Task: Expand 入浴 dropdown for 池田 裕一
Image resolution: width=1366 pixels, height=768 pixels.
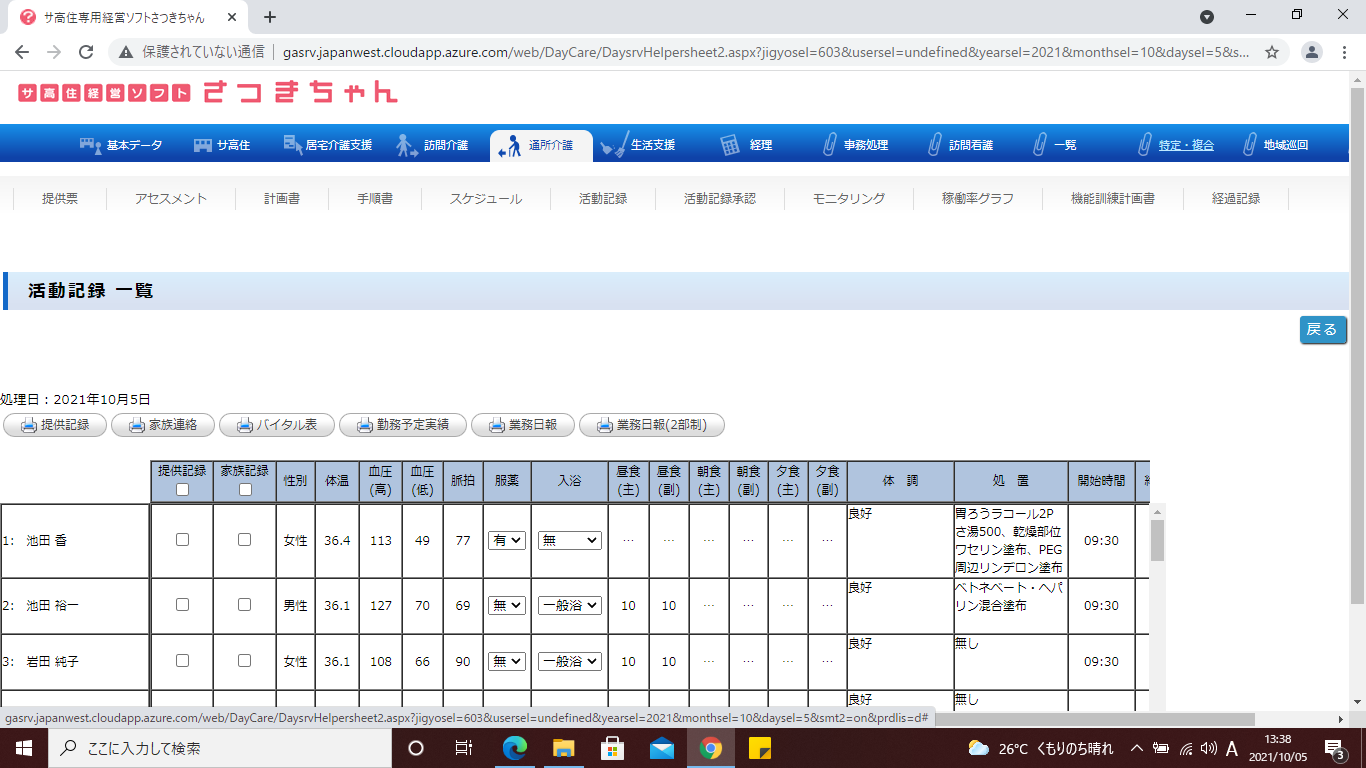Action: (x=569, y=605)
